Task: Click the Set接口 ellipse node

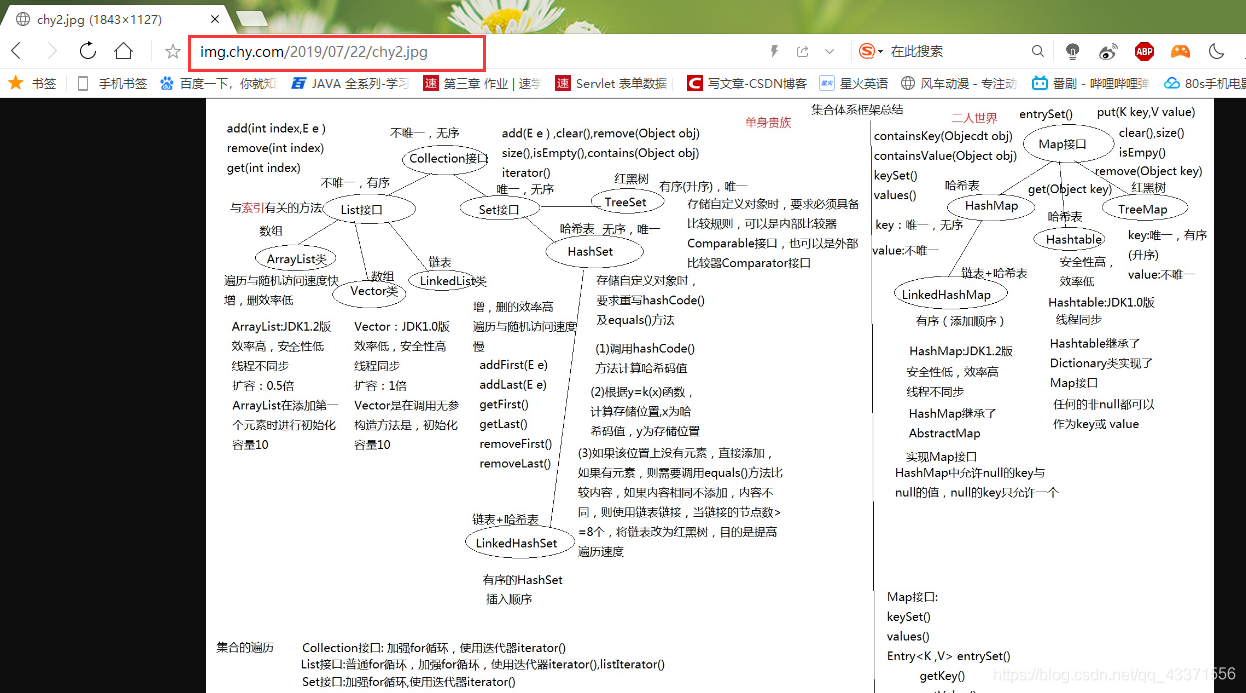Action: click(499, 208)
